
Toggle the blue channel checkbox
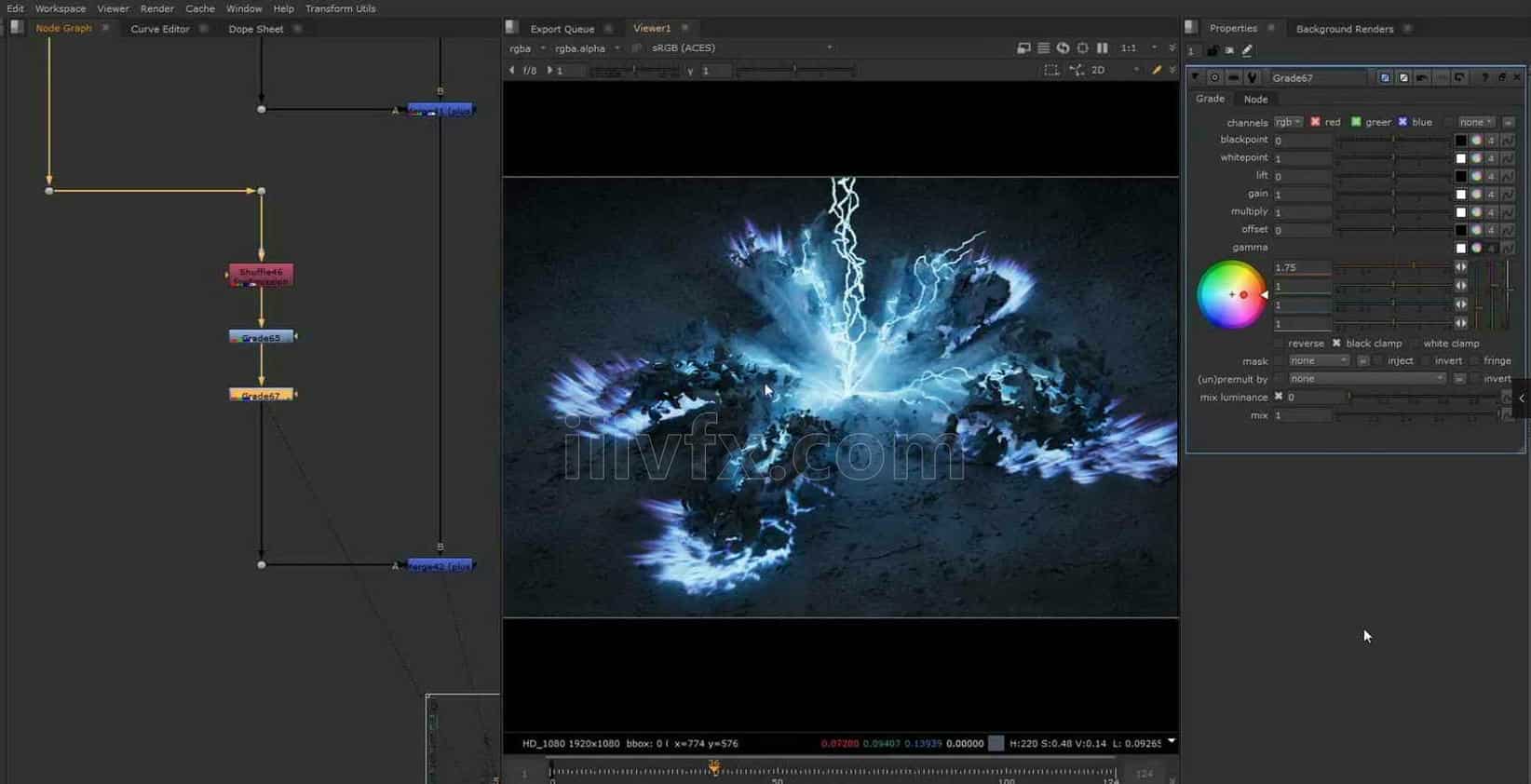1402,122
